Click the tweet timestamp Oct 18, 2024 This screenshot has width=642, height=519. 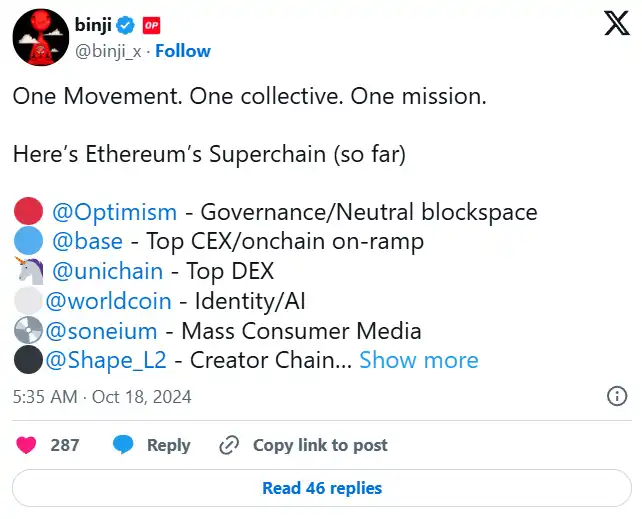click(x=102, y=397)
